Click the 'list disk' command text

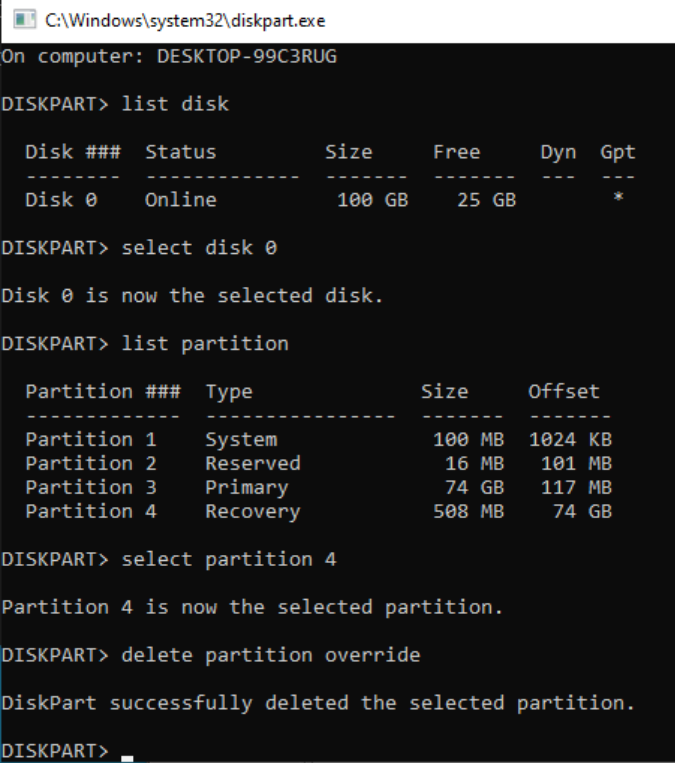(x=175, y=104)
